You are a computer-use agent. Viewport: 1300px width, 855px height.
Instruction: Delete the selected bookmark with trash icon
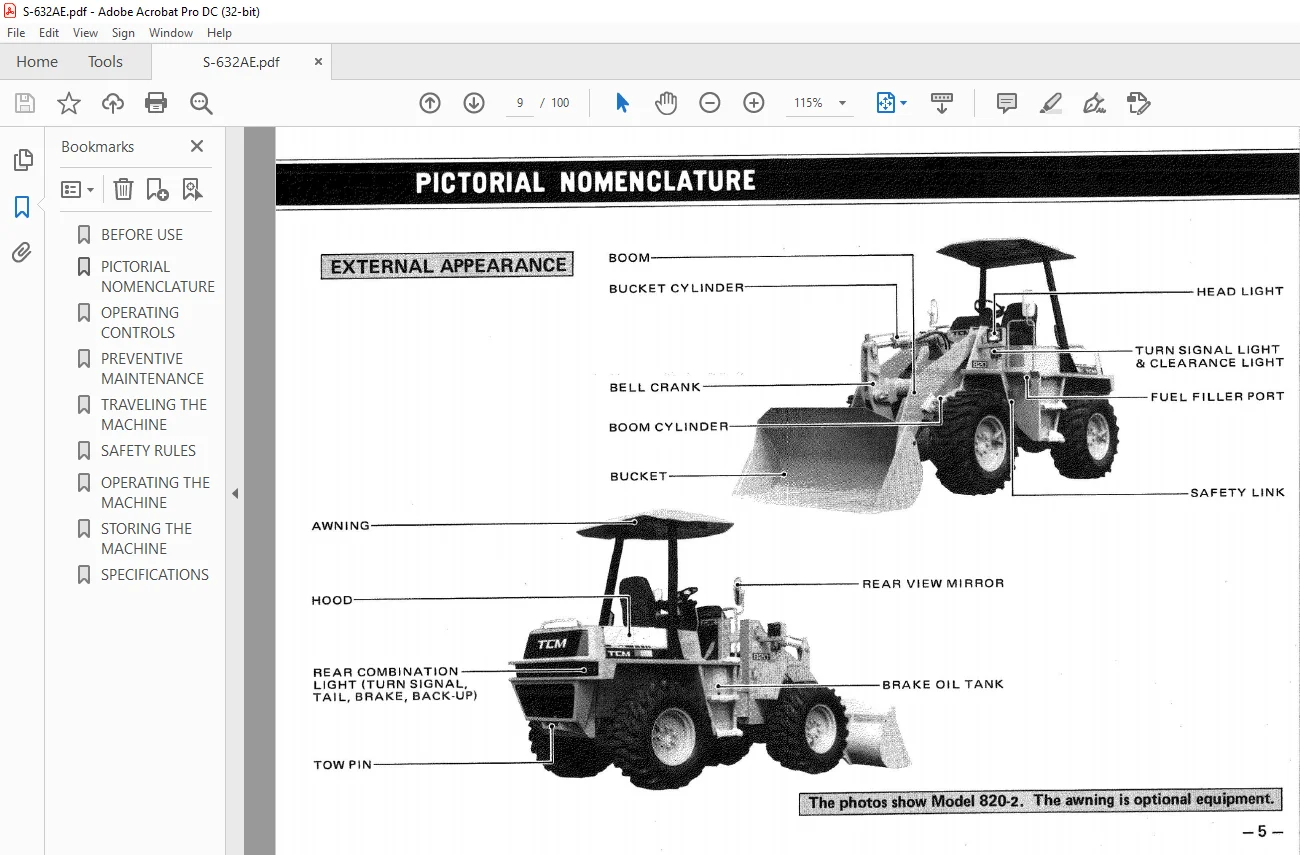pyautogui.click(x=123, y=189)
